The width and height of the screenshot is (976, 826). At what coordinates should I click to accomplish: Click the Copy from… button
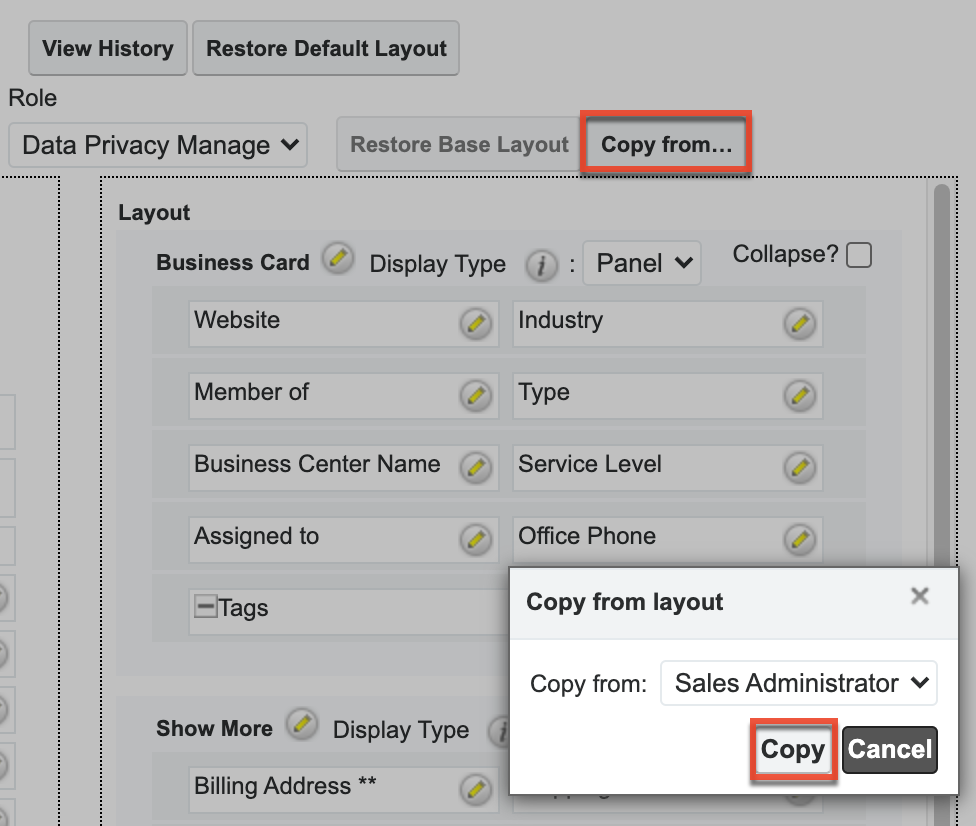coord(666,145)
